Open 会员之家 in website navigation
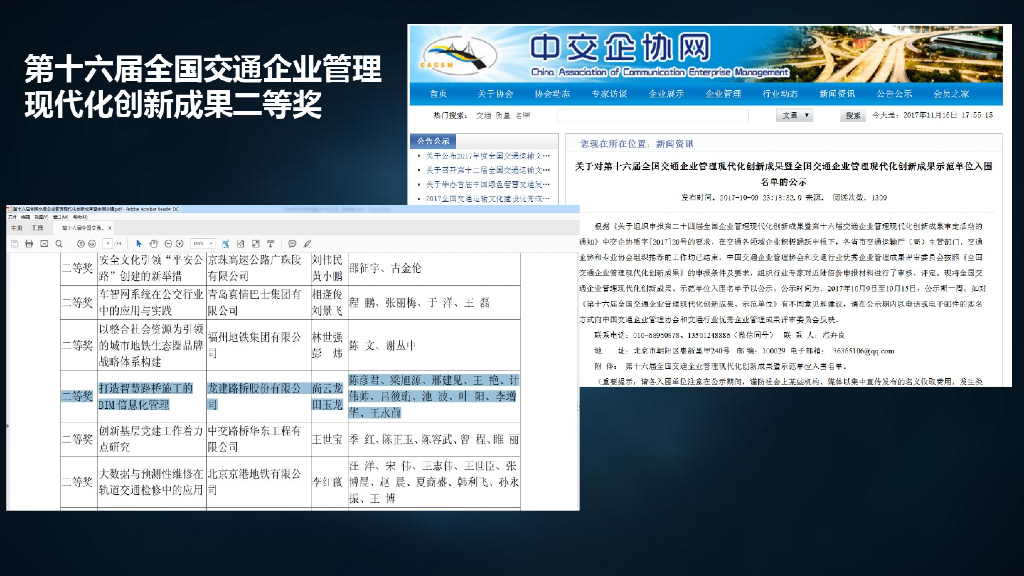This screenshot has height=576, width=1024. click(951, 94)
